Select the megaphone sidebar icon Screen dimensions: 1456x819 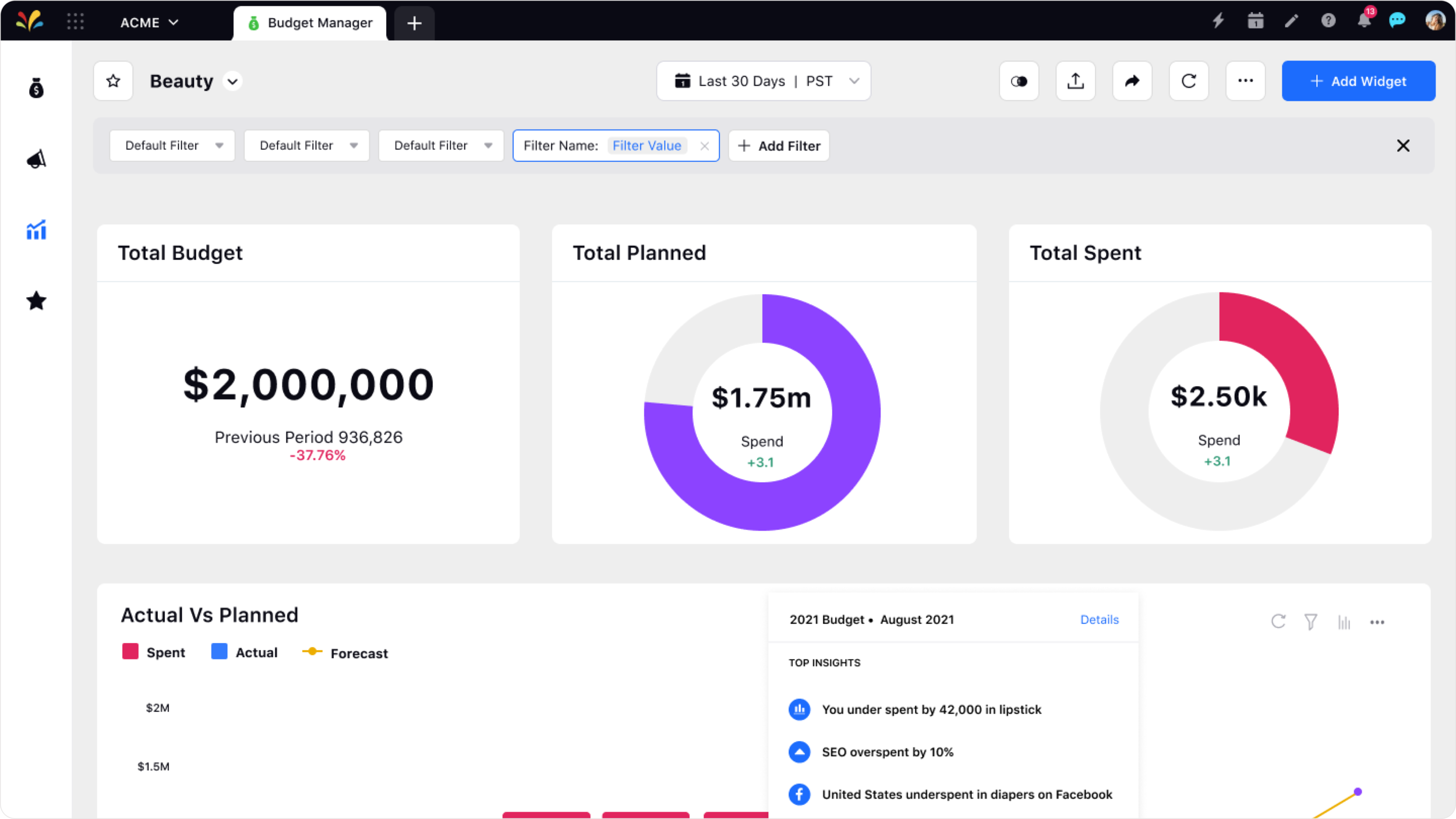[36, 159]
